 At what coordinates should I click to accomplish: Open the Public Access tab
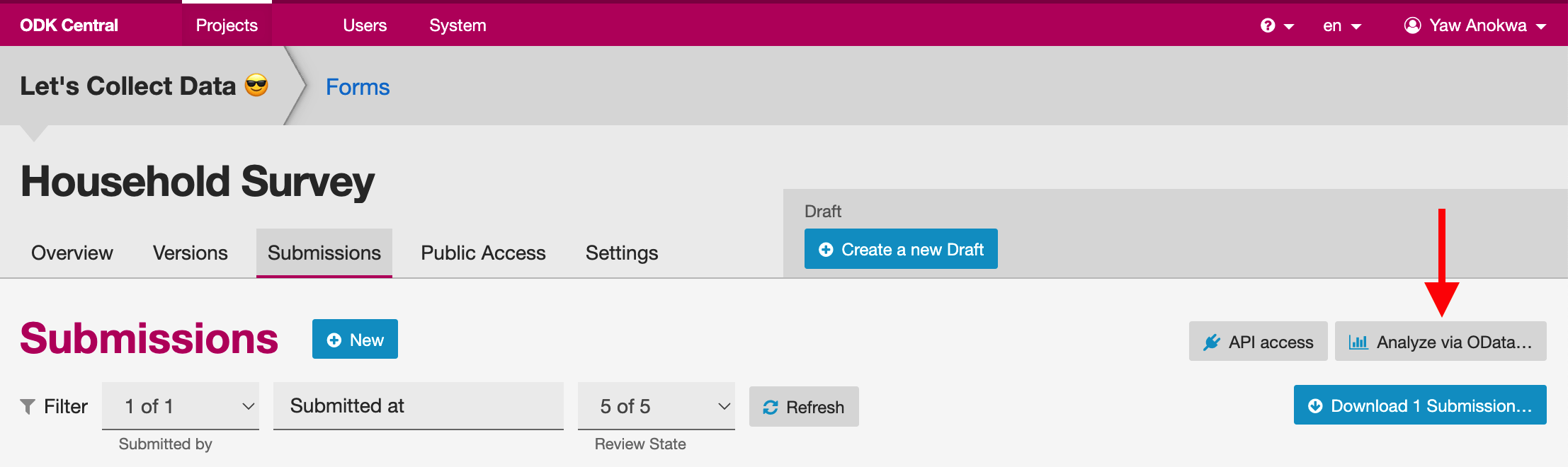(483, 253)
